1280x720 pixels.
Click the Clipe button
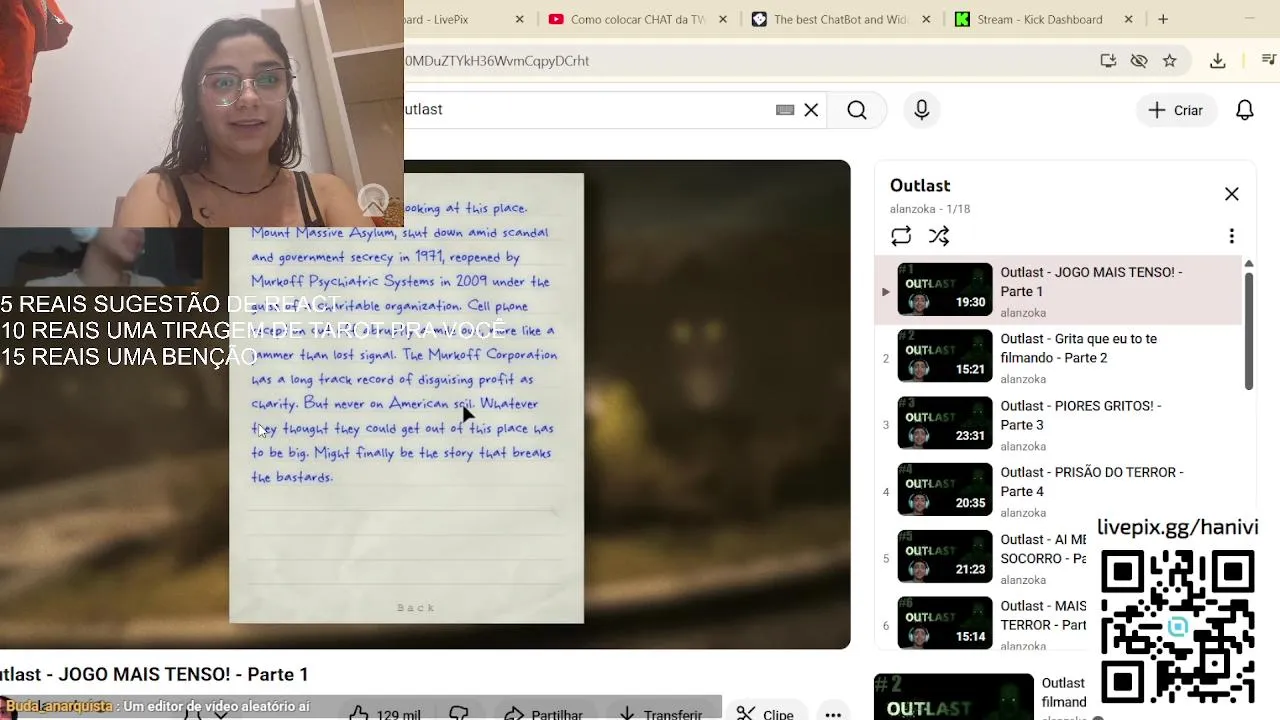[765, 714]
